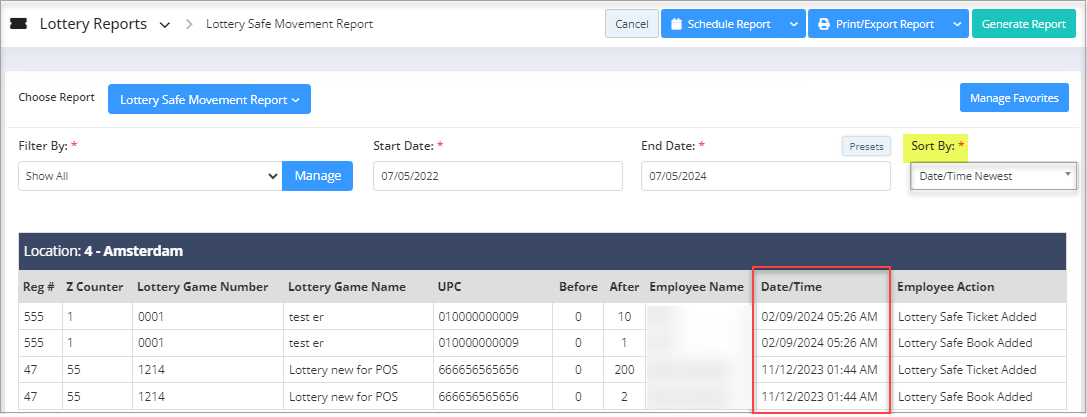Click the End Date input field
Image resolution: width=1087 pixels, height=417 pixels.
point(765,176)
